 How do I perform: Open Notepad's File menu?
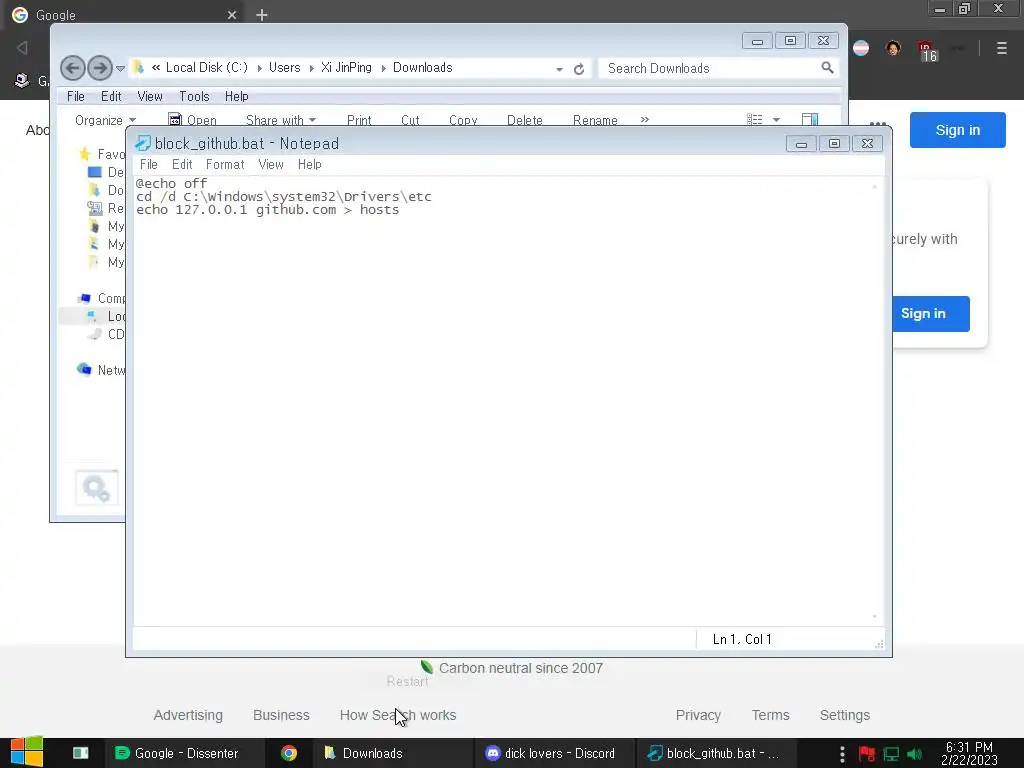click(148, 165)
